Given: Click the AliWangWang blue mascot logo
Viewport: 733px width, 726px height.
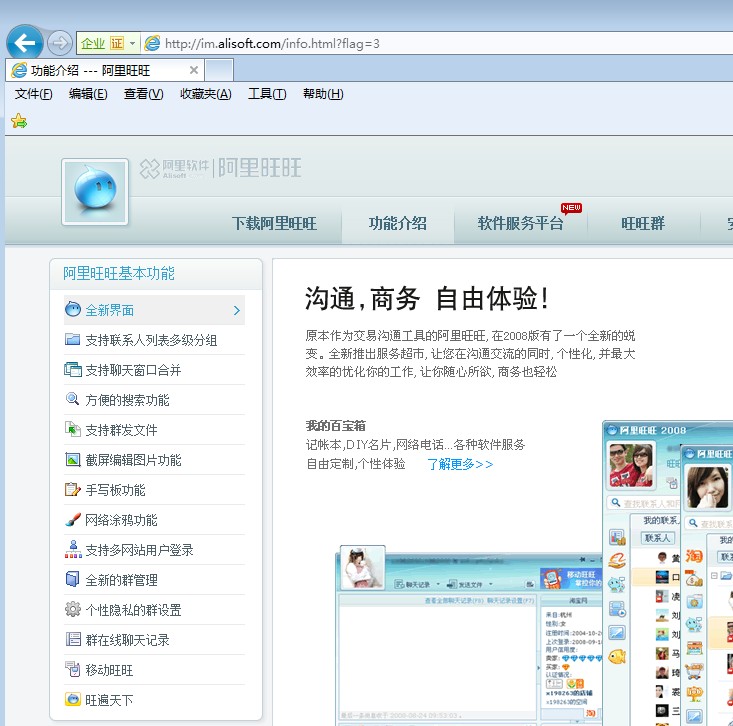Looking at the screenshot, I should 95,192.
